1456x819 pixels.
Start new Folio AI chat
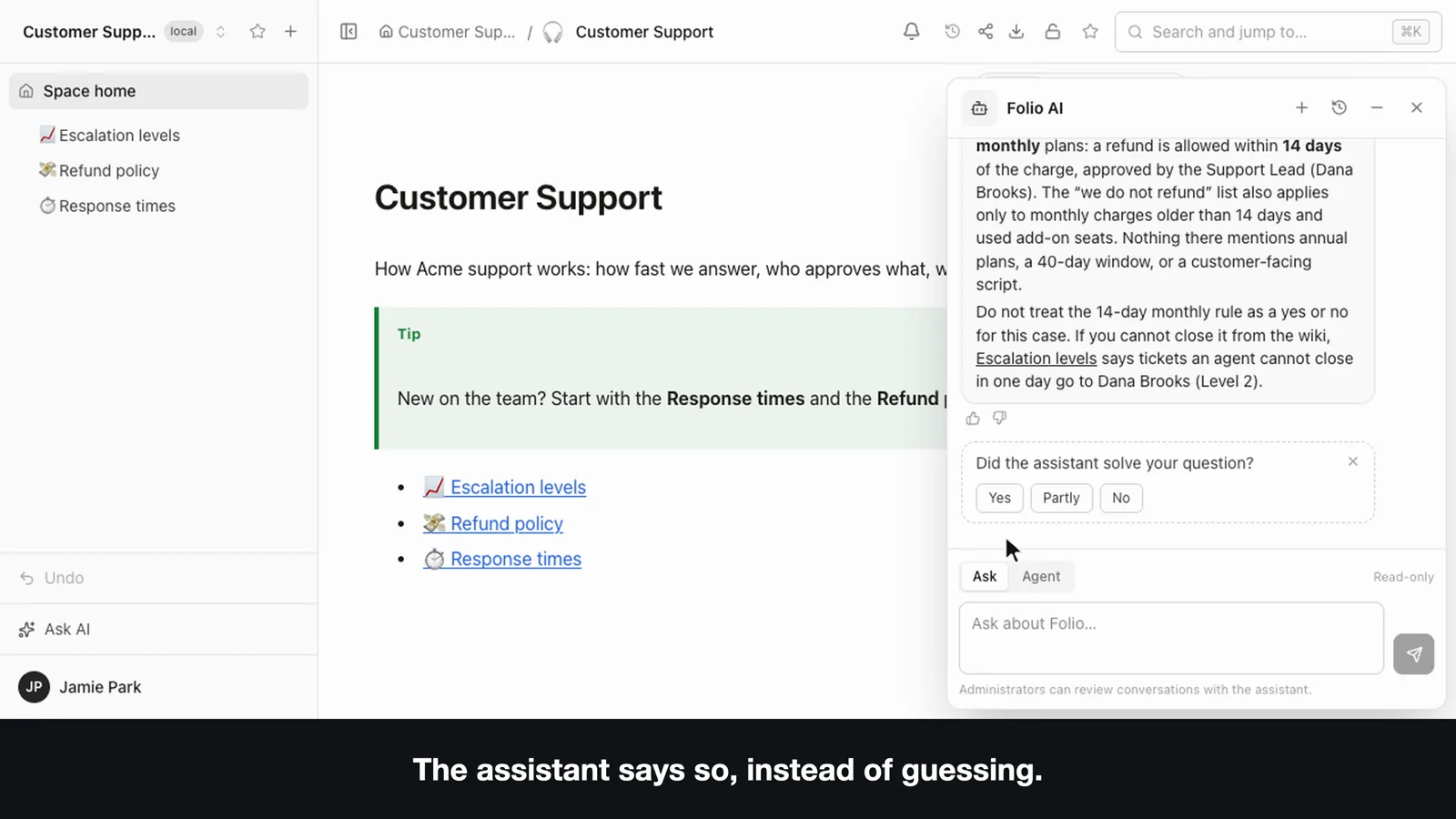click(x=1301, y=107)
